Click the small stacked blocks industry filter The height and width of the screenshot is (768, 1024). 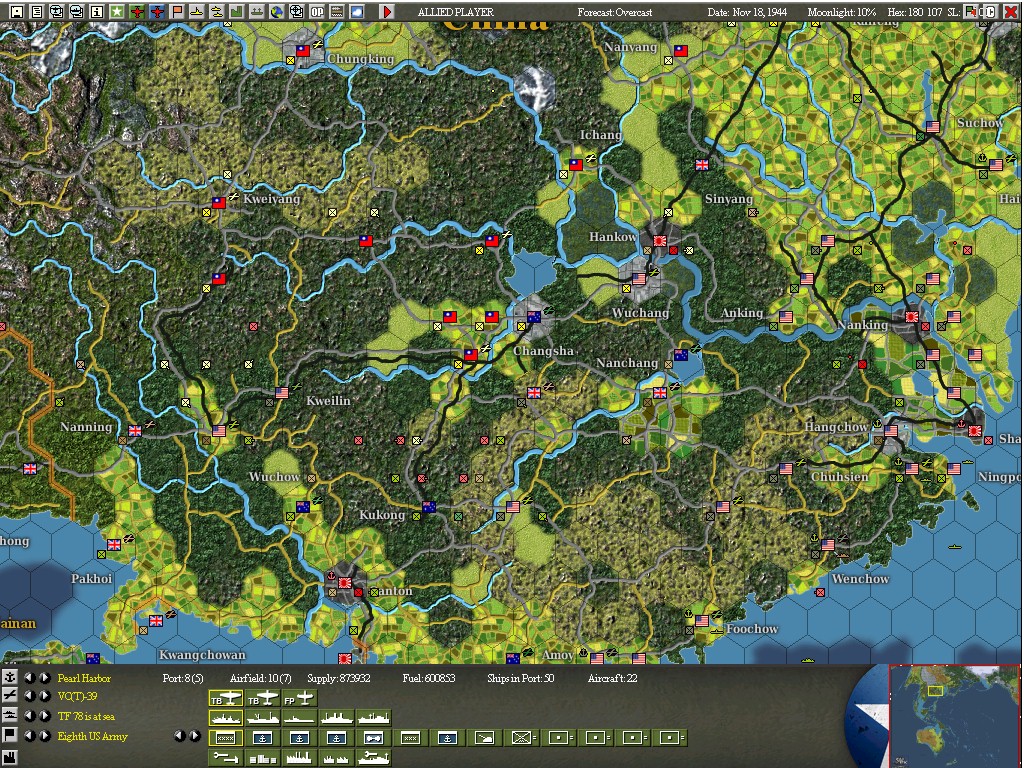(x=263, y=758)
